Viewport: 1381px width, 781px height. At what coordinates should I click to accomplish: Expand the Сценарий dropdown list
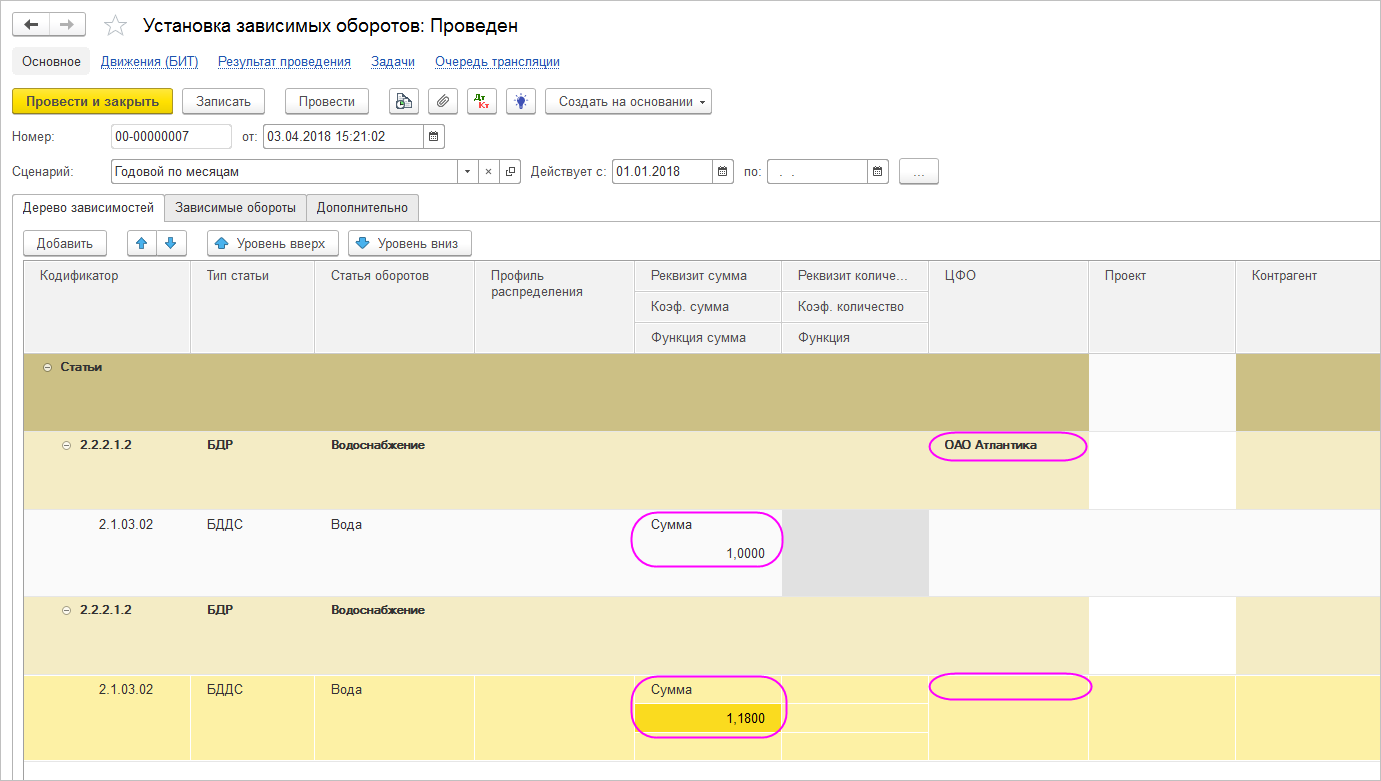click(468, 172)
